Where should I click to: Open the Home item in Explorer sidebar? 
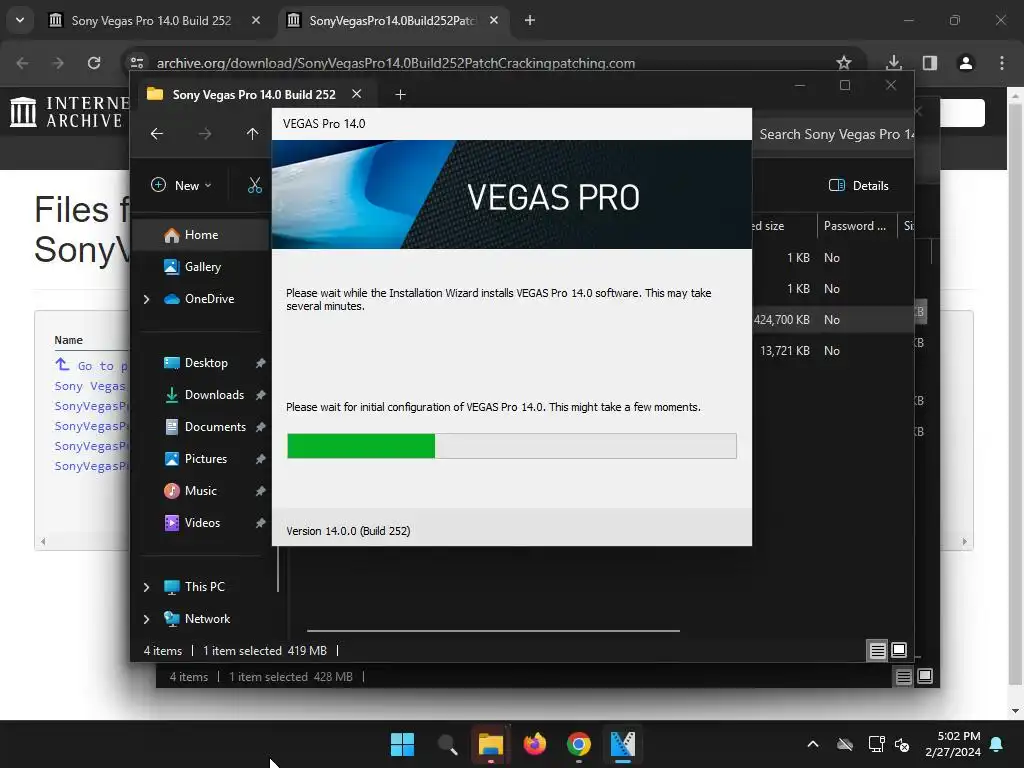200,235
